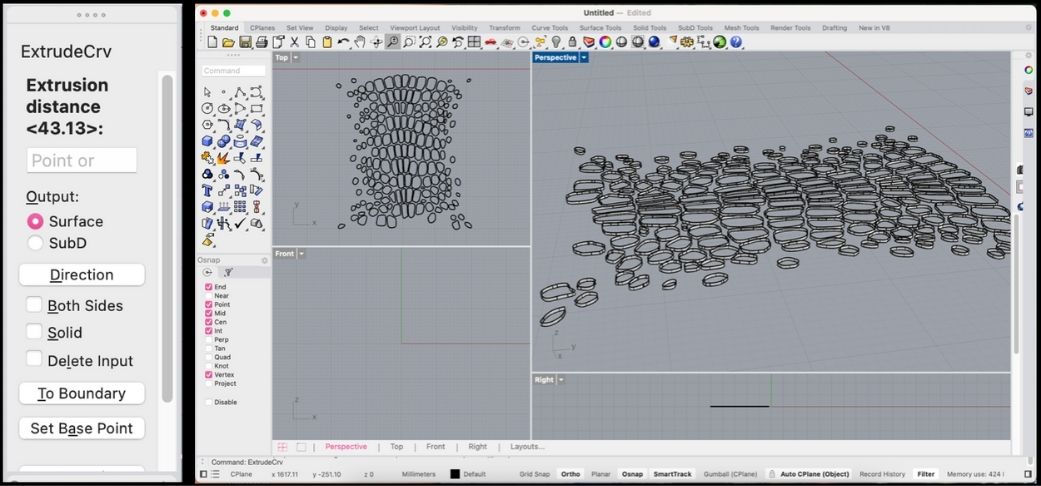Select the Pan view hand icon
This screenshot has width=1041, height=486.
click(359, 42)
